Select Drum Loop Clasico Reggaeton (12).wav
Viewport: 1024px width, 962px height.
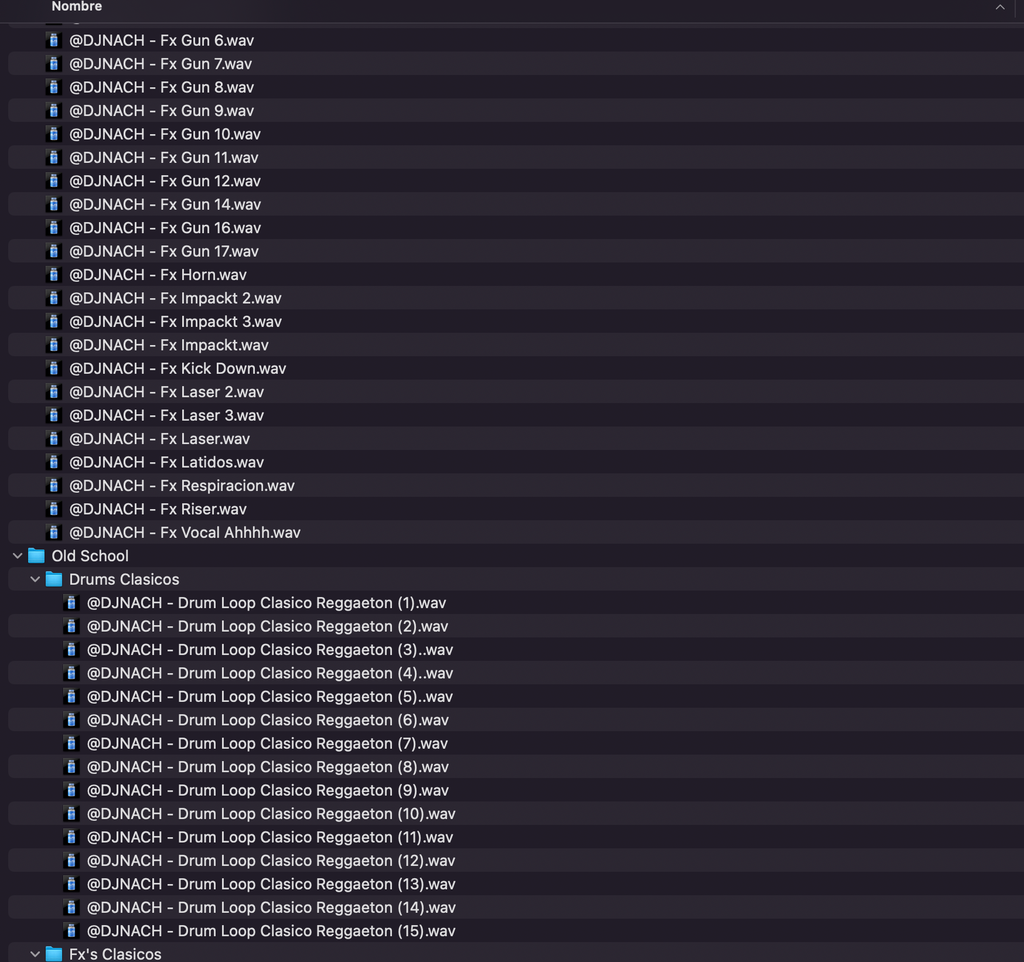pyautogui.click(x=271, y=861)
